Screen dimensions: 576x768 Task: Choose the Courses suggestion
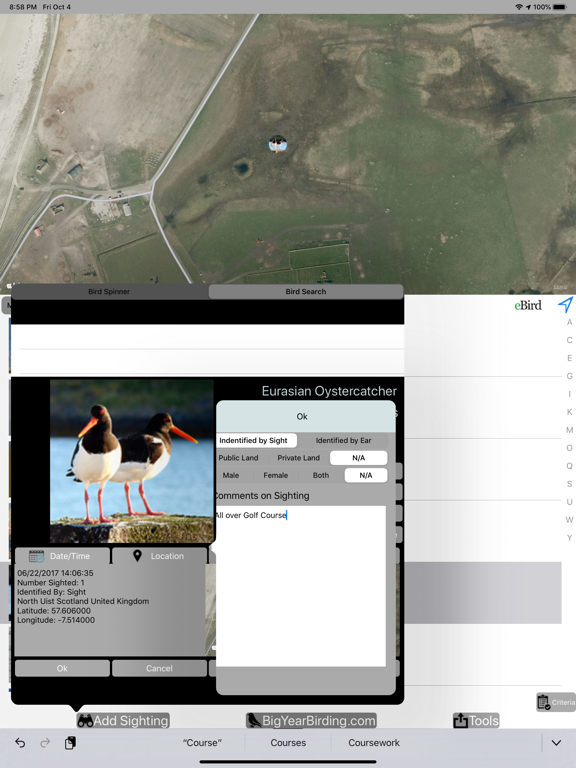(x=288, y=743)
